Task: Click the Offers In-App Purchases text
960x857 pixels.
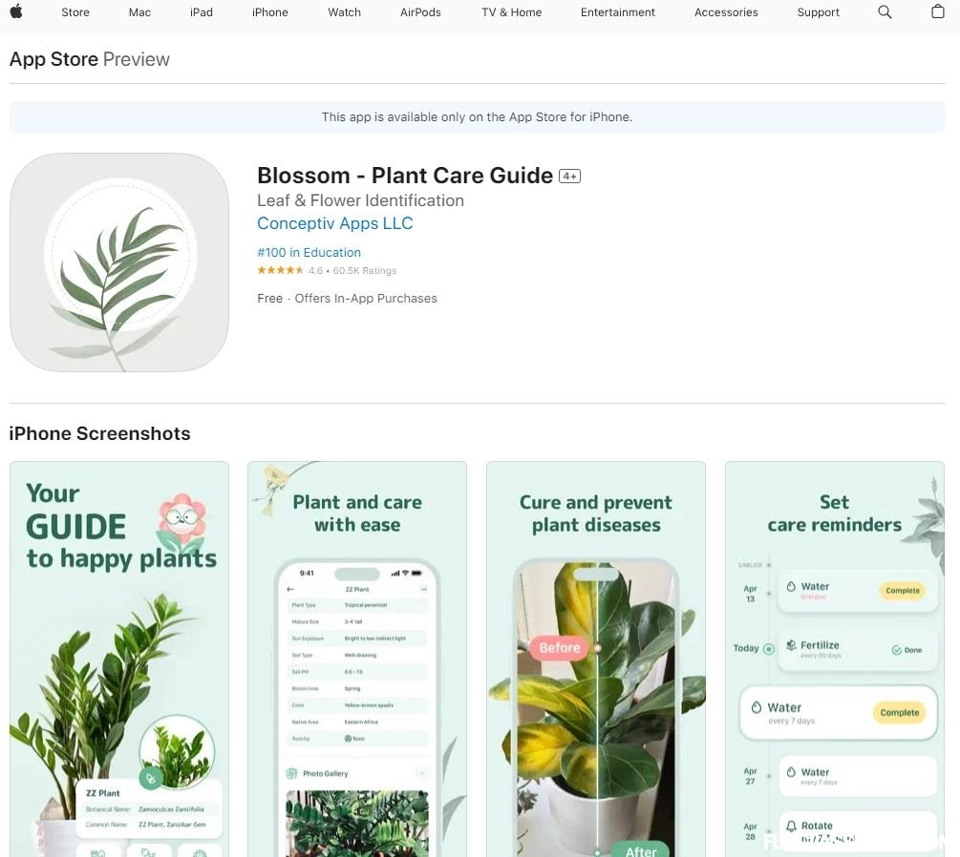Action: pyautogui.click(x=366, y=298)
